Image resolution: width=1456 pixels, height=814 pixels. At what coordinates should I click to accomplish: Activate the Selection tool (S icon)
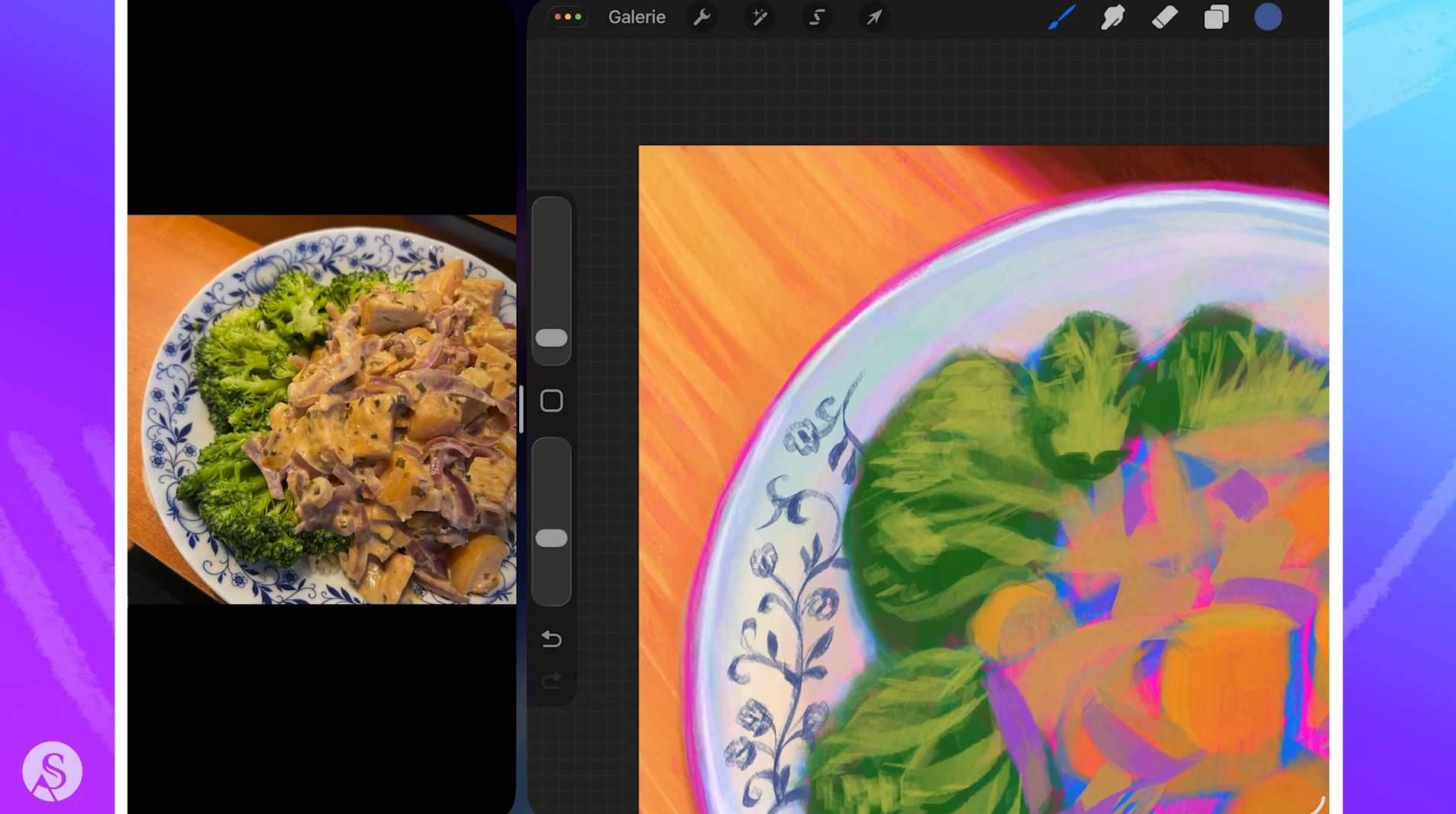click(x=816, y=17)
